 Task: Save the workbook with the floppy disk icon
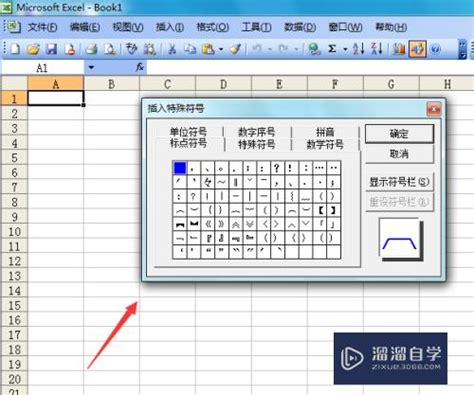coord(51,49)
